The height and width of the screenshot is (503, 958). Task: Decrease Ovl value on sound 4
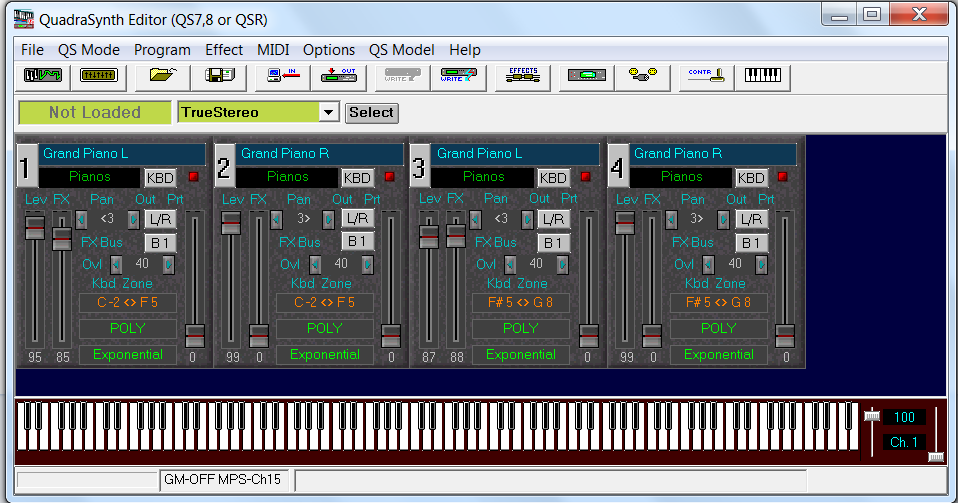[x=707, y=264]
